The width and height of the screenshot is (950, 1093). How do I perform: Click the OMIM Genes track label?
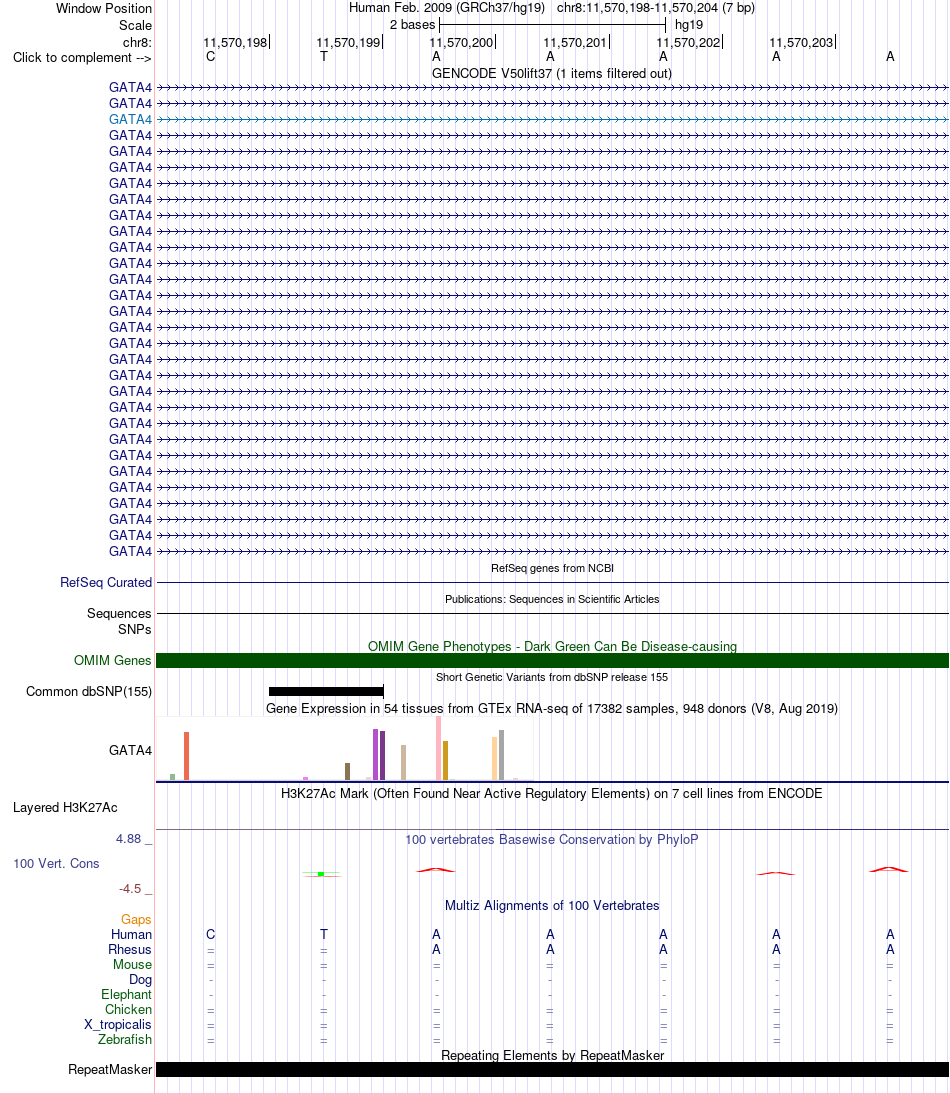click(x=112, y=660)
